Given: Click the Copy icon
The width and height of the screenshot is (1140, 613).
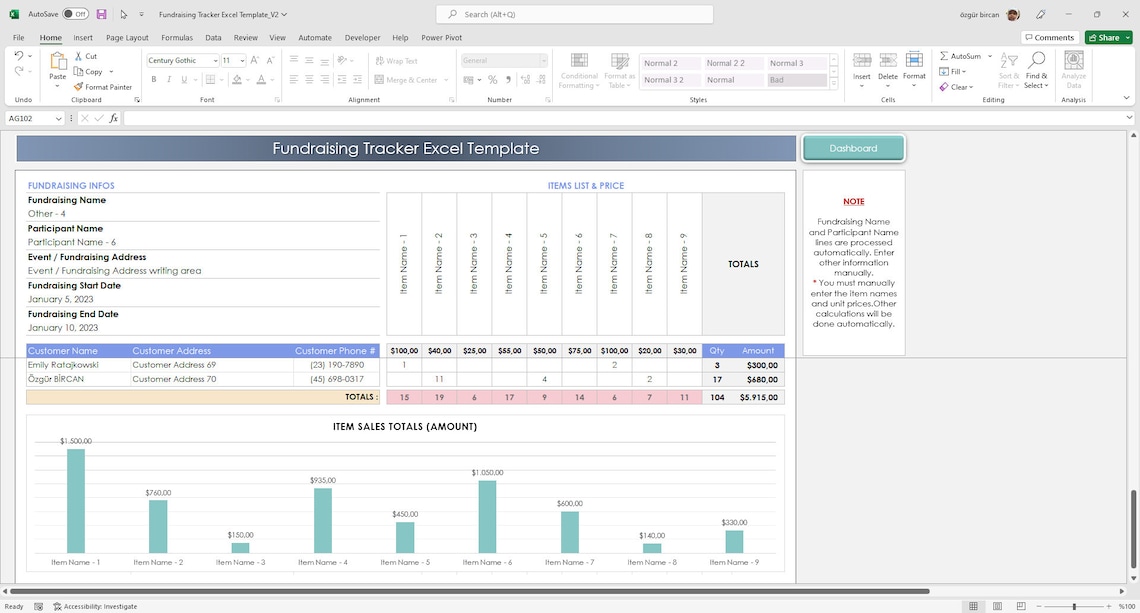Looking at the screenshot, I should [x=79, y=71].
